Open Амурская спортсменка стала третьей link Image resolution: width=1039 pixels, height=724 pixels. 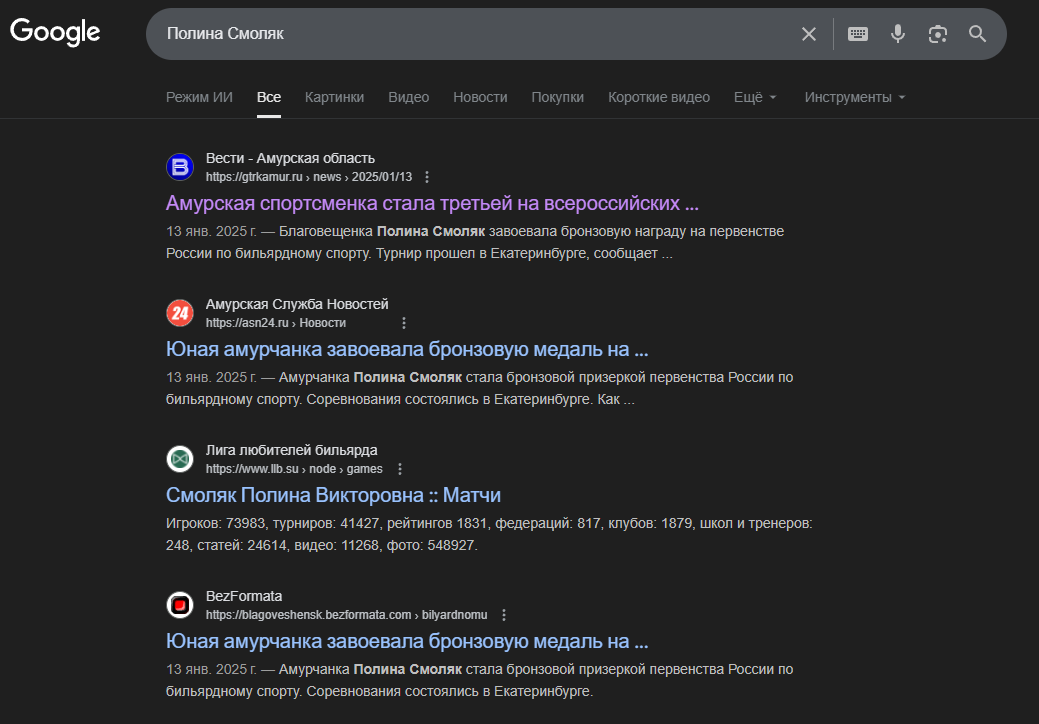click(432, 203)
